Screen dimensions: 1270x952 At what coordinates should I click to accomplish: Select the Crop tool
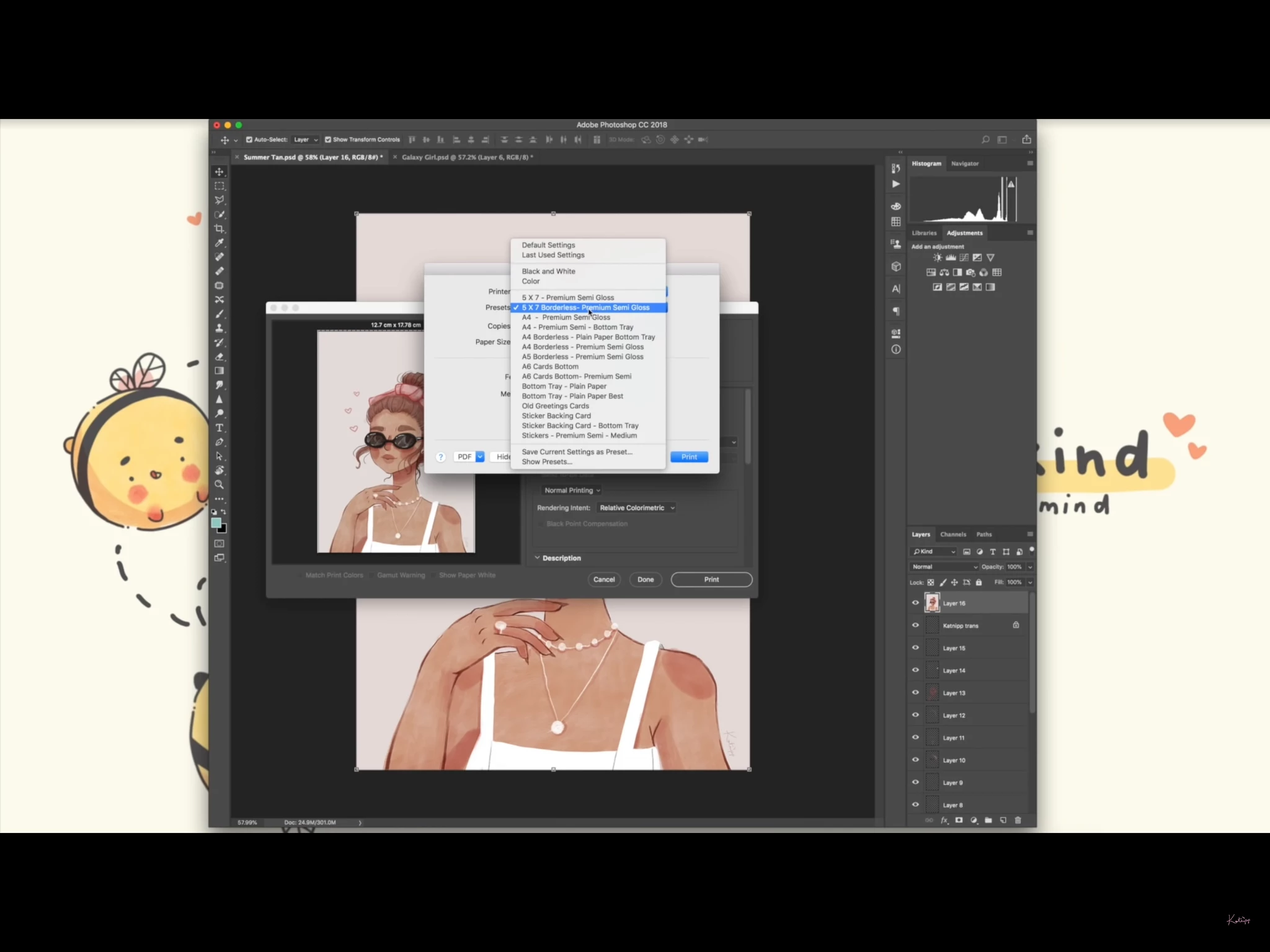(220, 229)
